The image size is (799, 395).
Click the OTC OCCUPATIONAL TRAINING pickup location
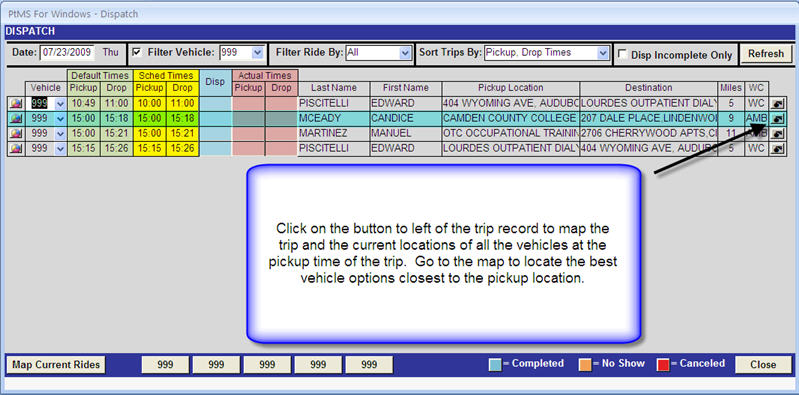coord(511,134)
